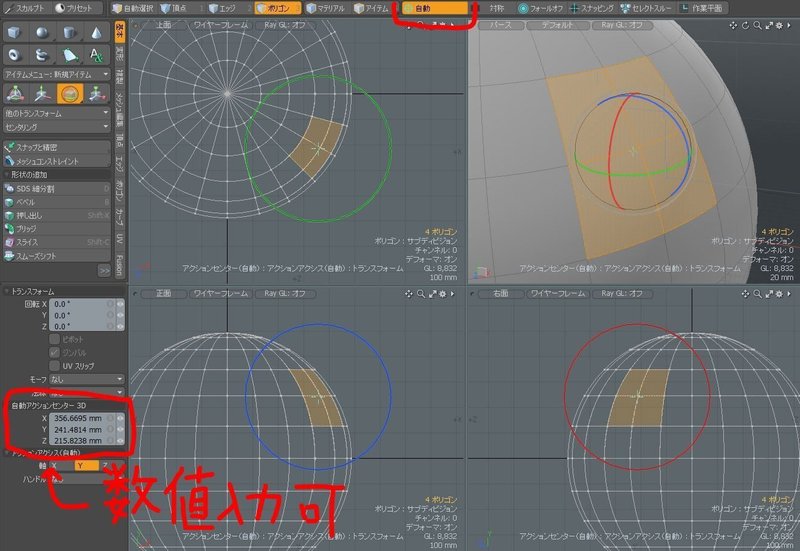Click the pan icon in front viewport
800x551 pixels.
[x=409, y=294]
